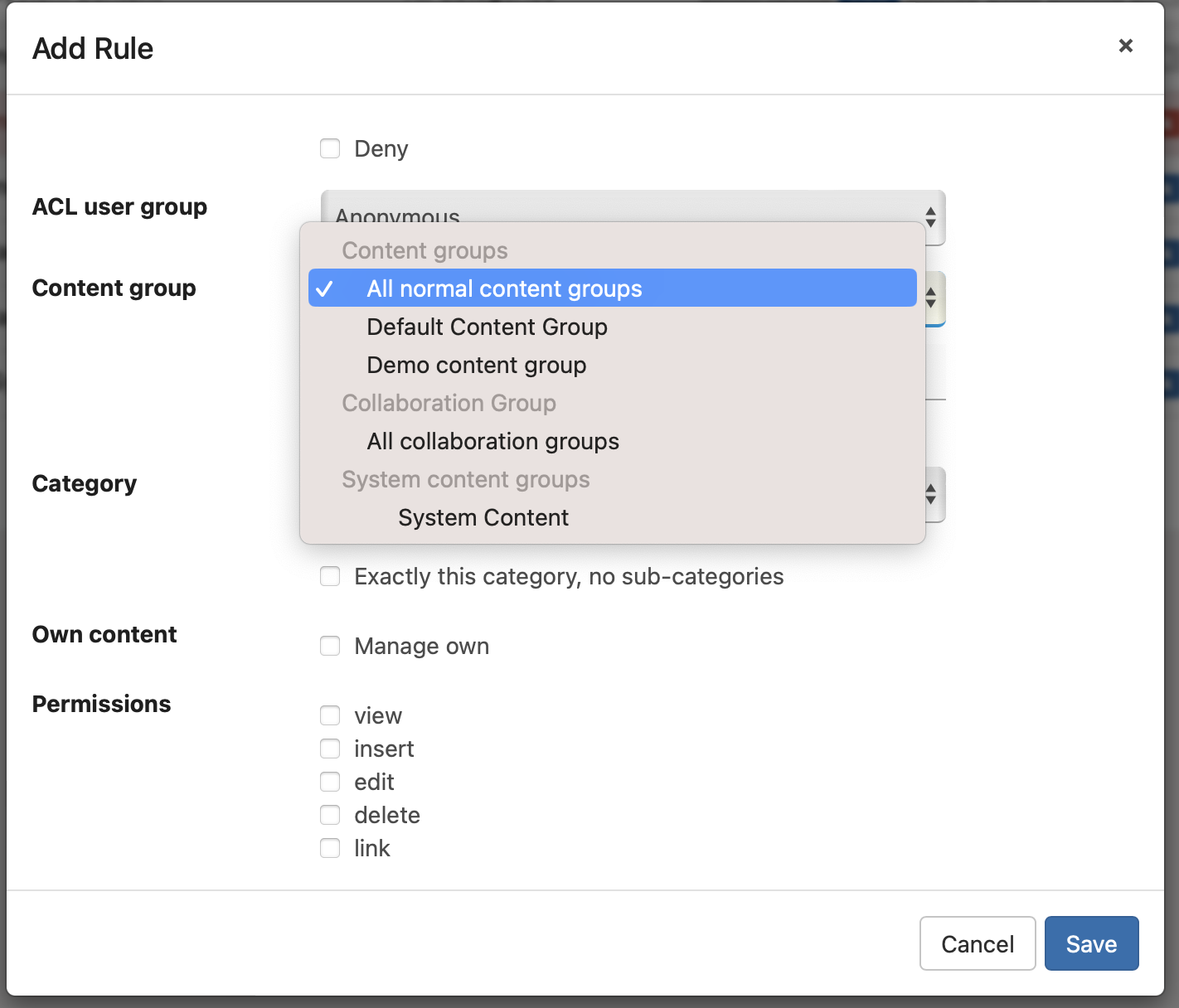
Task: Save the new rule
Action: [1090, 943]
